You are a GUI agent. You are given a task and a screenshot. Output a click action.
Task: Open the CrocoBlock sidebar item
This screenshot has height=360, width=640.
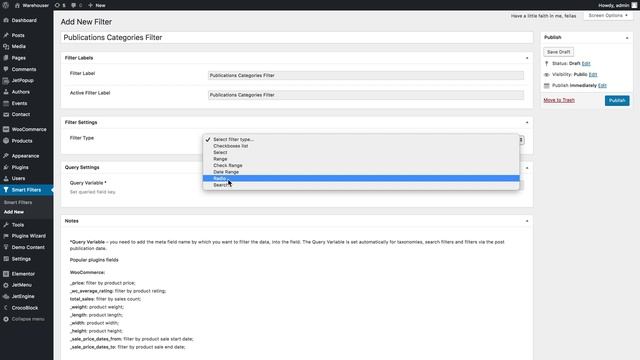pos(27,308)
